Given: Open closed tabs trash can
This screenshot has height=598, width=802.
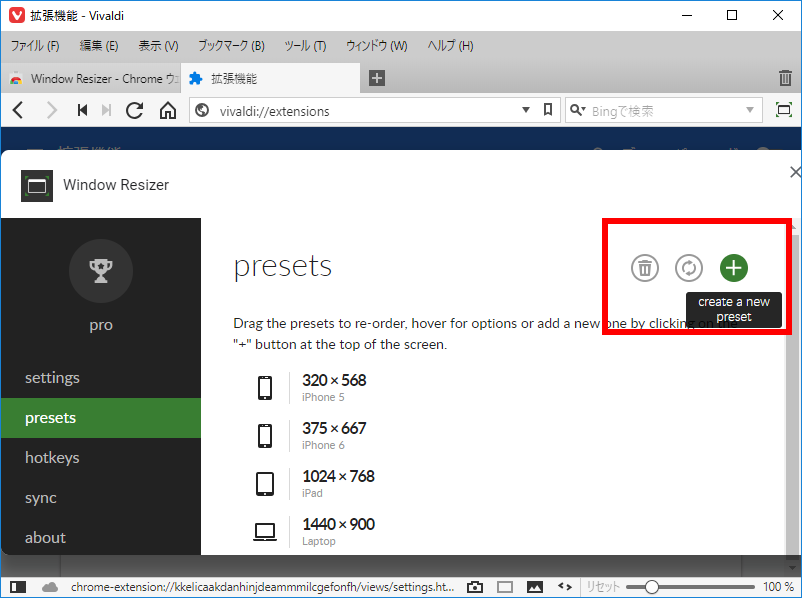Looking at the screenshot, I should [x=785, y=78].
